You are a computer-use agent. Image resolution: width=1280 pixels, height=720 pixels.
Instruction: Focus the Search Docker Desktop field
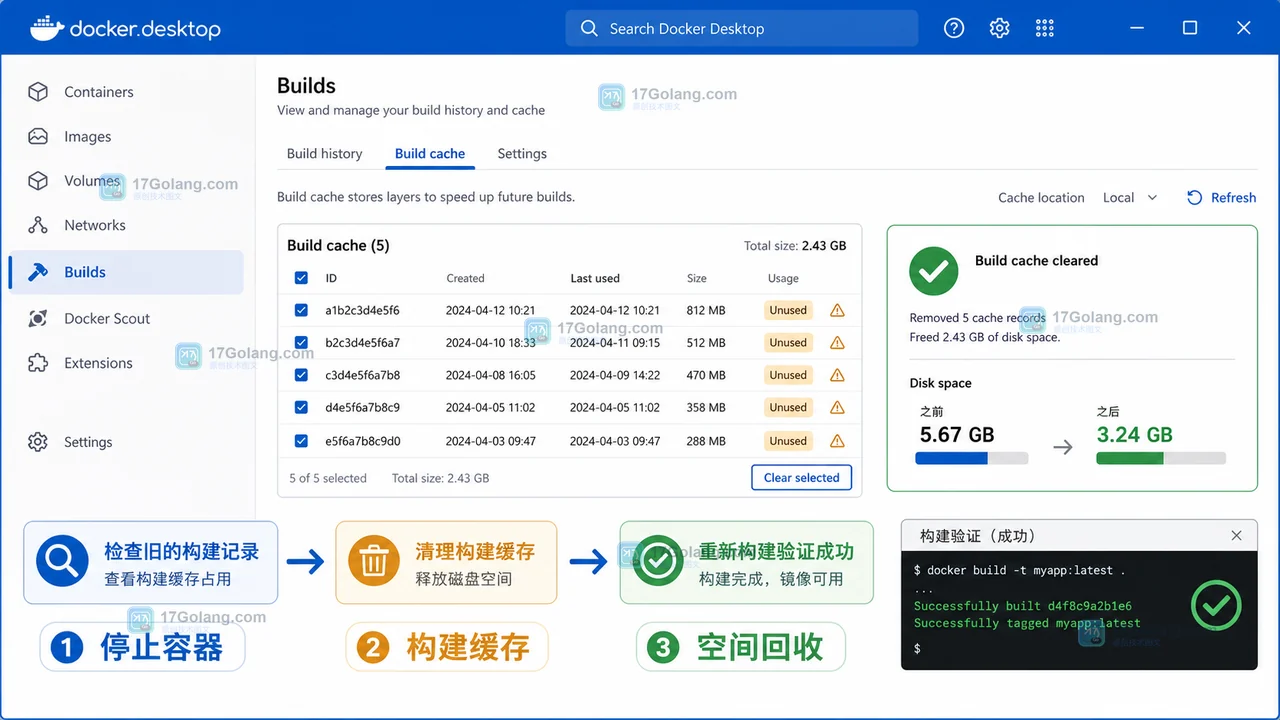pos(741,28)
